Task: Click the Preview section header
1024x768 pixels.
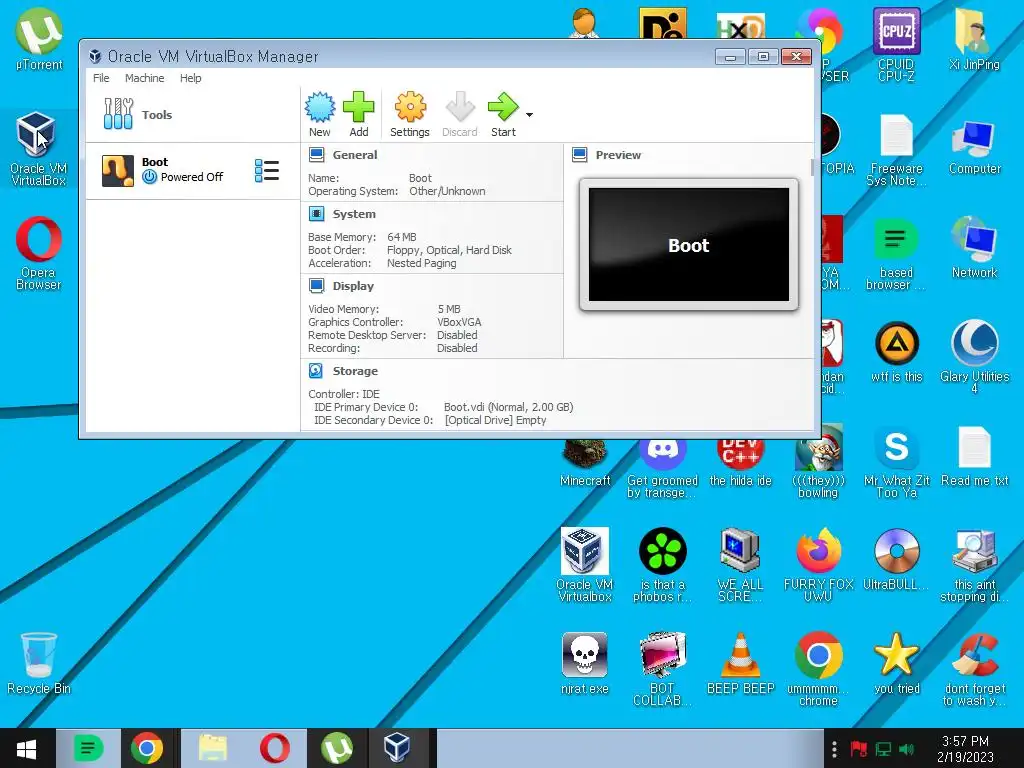Action: pyautogui.click(x=618, y=155)
